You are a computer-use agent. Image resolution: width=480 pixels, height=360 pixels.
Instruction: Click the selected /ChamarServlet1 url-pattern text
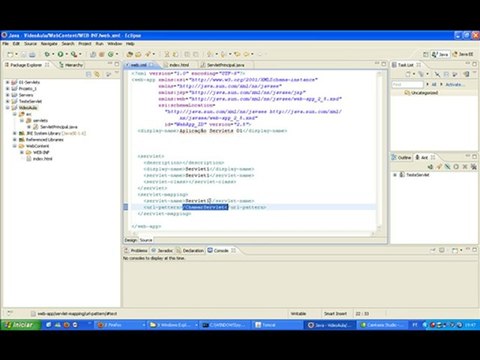click(x=205, y=207)
